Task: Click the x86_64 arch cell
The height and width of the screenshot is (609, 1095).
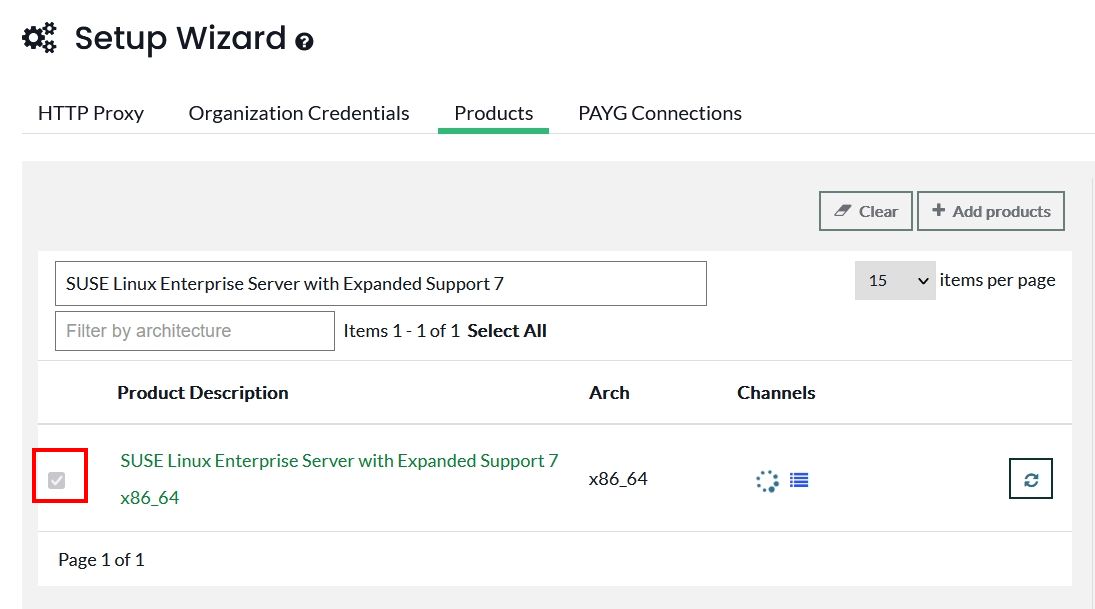Action: coord(618,479)
